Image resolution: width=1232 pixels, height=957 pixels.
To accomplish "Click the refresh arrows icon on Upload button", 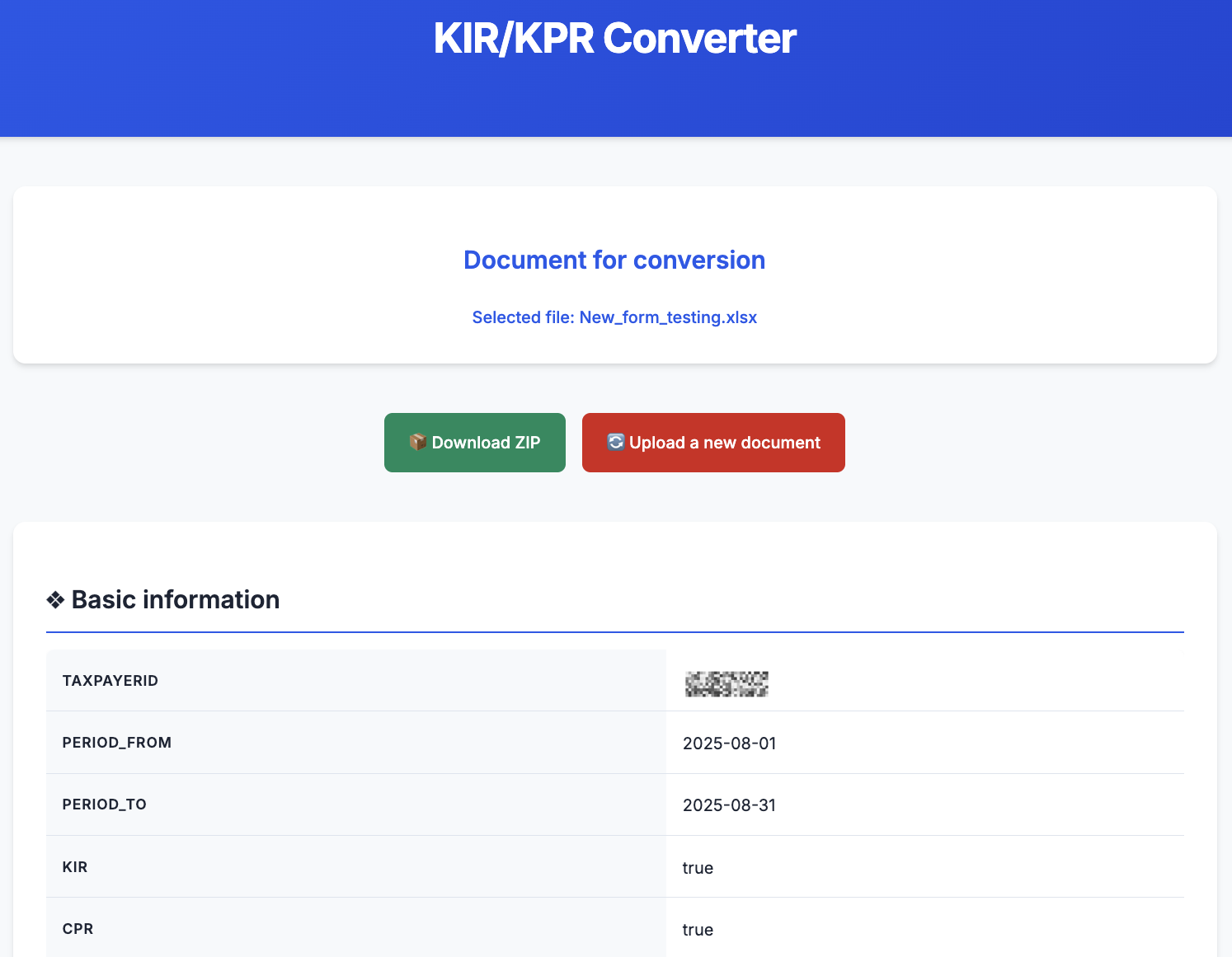I will click(615, 443).
